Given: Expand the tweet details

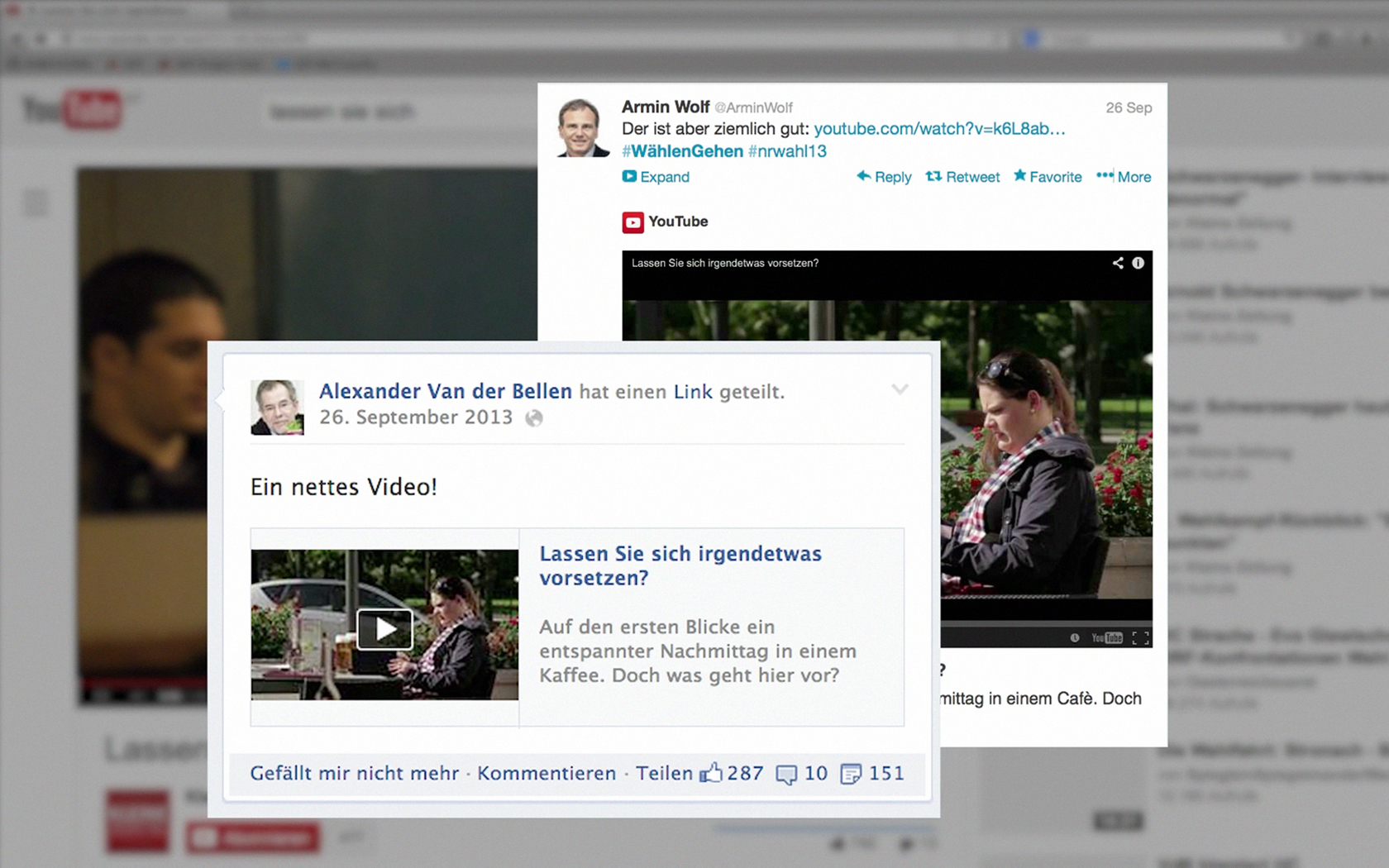Looking at the screenshot, I should [656, 177].
